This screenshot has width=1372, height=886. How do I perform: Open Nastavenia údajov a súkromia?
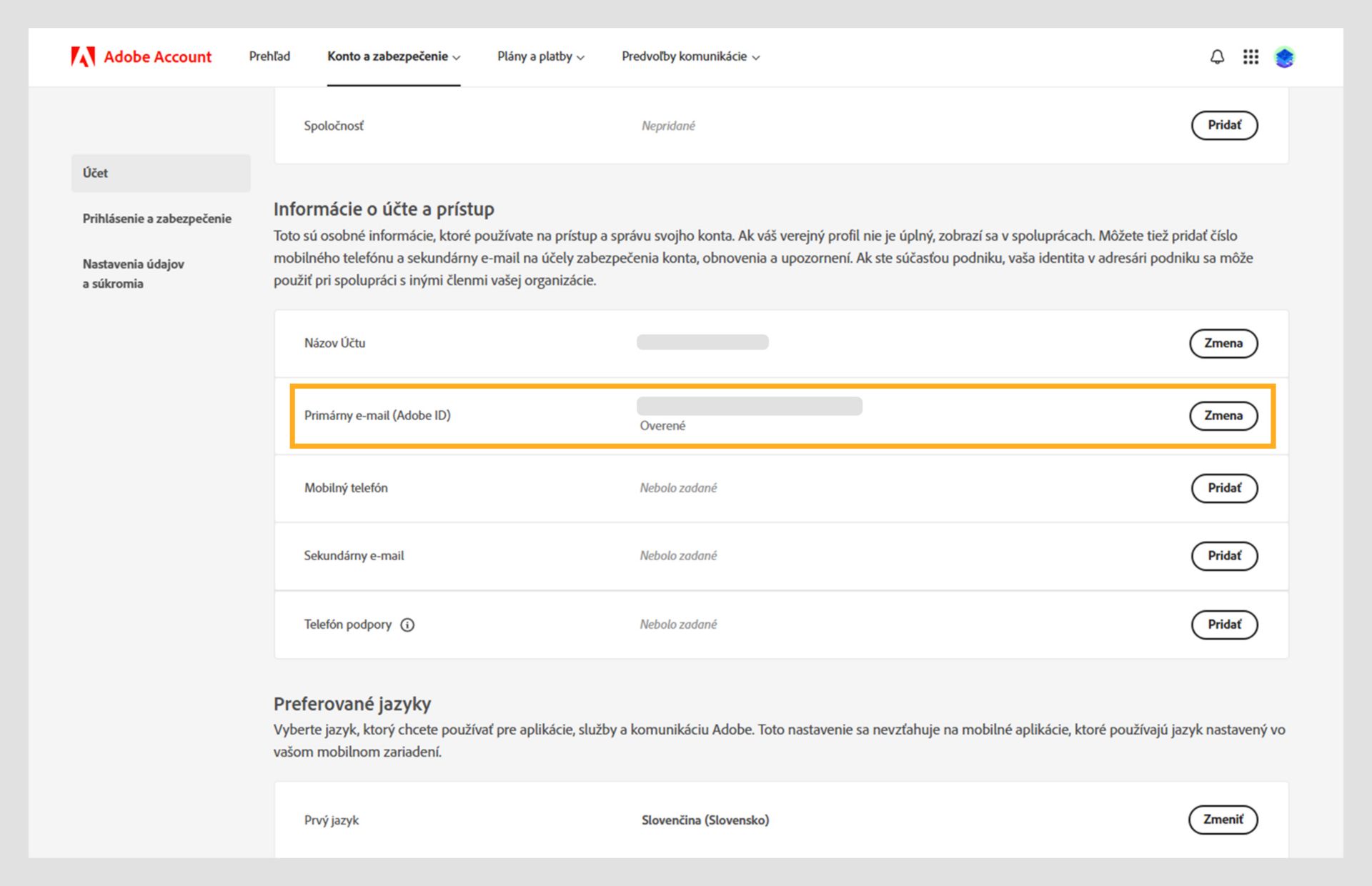[134, 274]
